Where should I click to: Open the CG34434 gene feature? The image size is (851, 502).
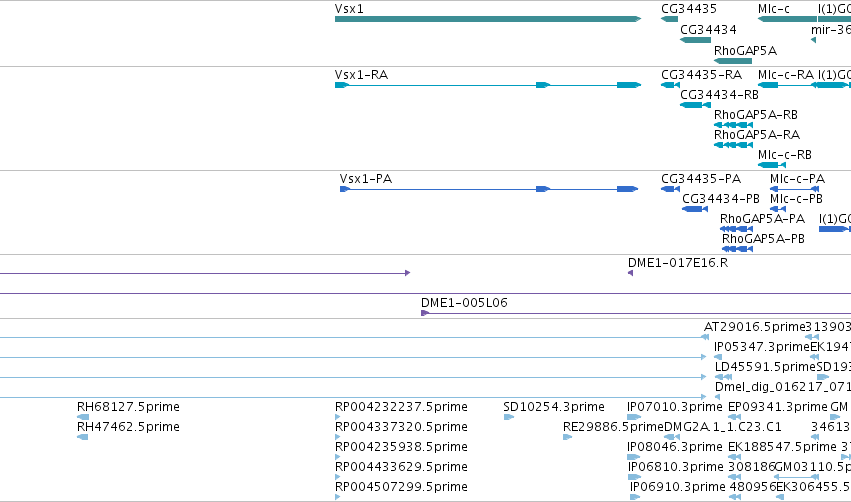695,40
